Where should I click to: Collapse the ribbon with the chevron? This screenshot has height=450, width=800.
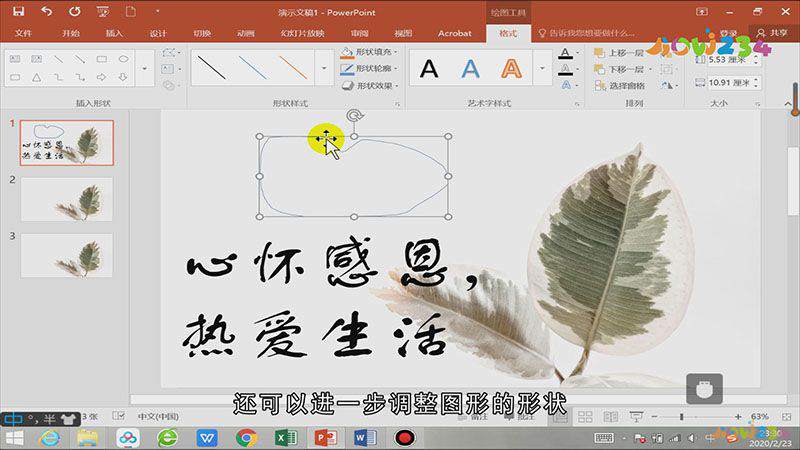point(787,104)
